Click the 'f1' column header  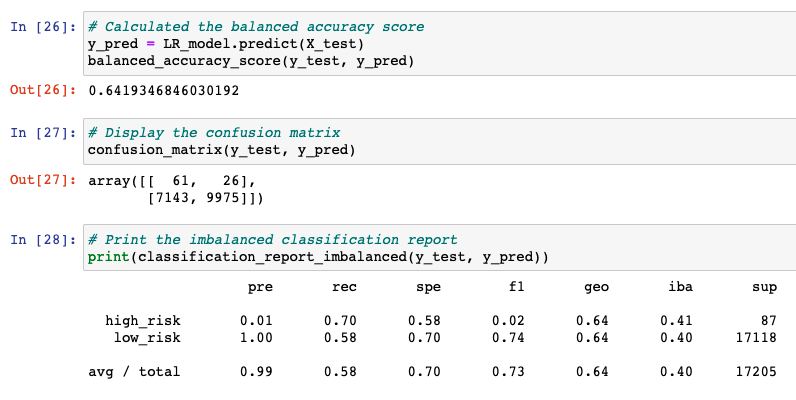pos(516,287)
